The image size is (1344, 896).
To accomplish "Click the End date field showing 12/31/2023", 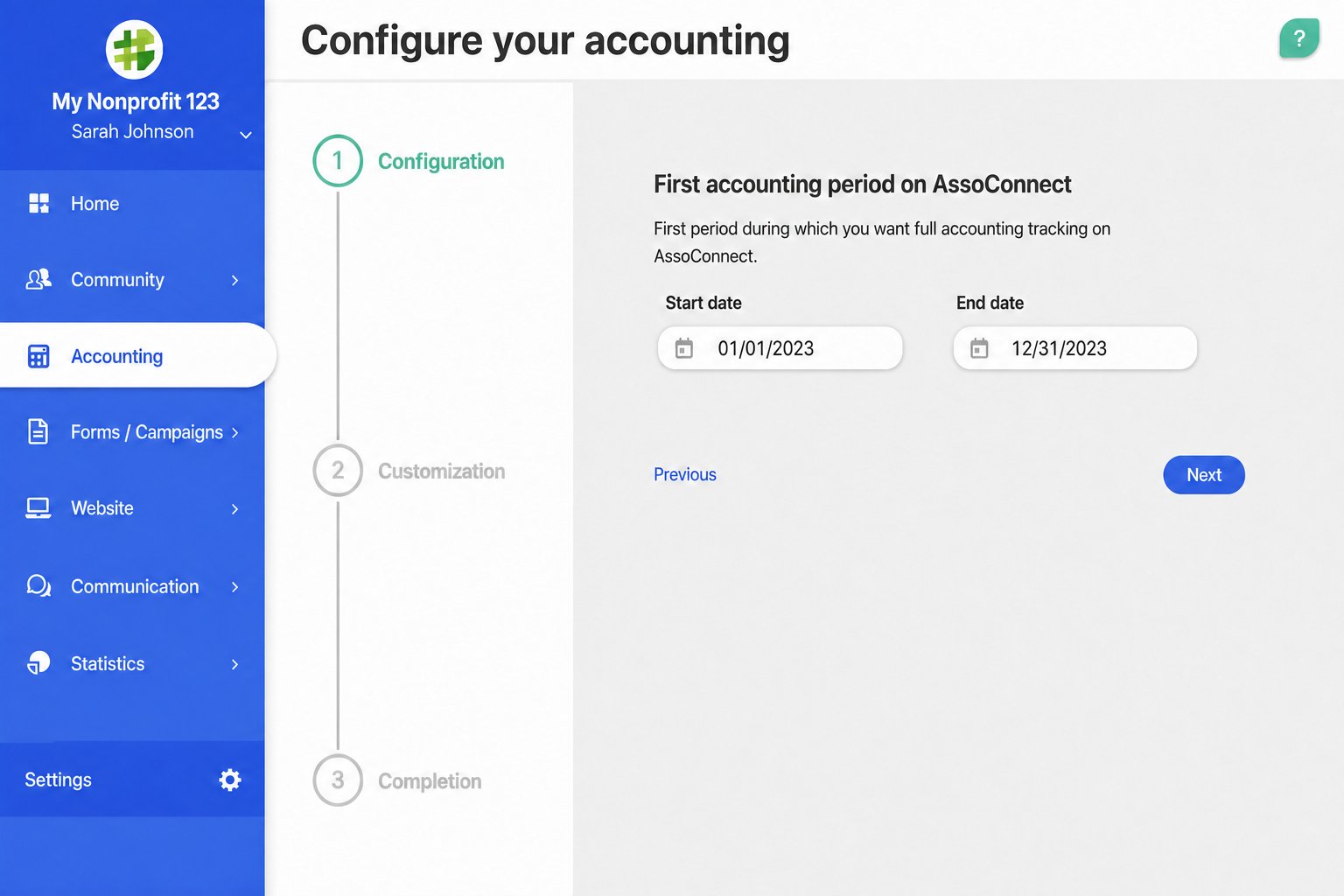I will click(1074, 348).
